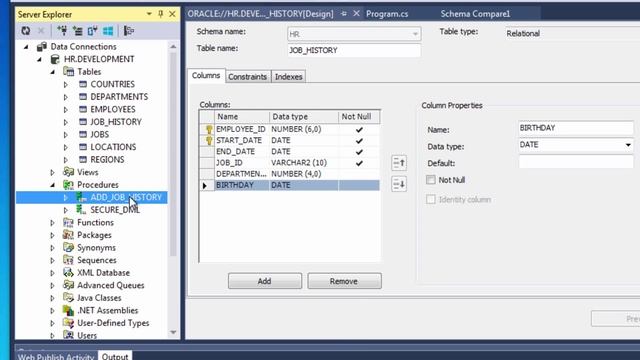
Task: Toggle Not Null for END_DATE row
Action: click(x=359, y=152)
